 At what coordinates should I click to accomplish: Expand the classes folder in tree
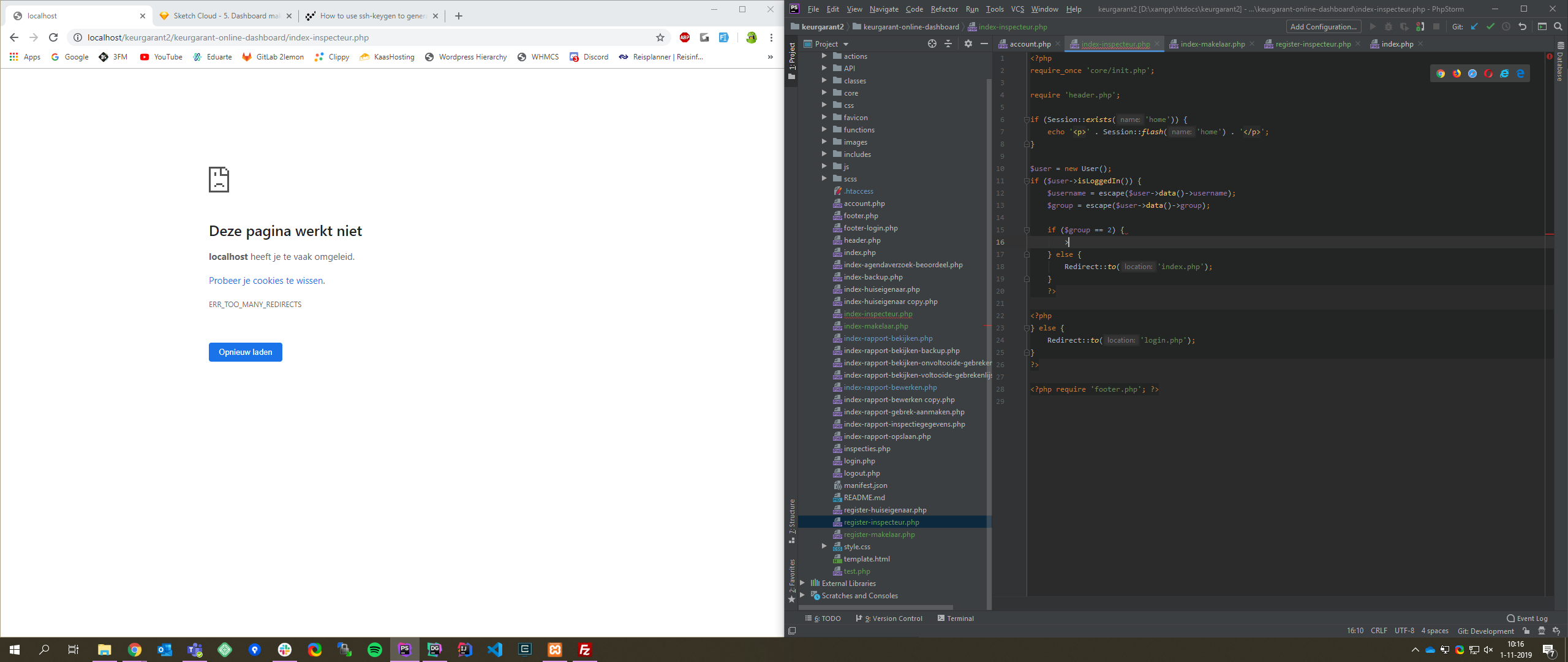pos(824,81)
